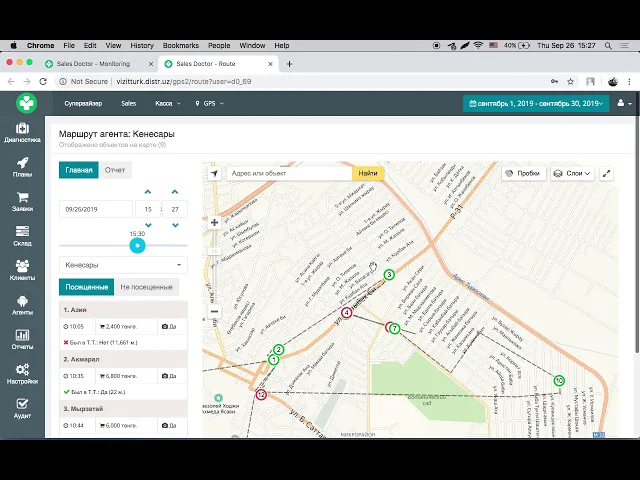
Task: Open the Слои layers dropdown
Action: [x=572, y=173]
